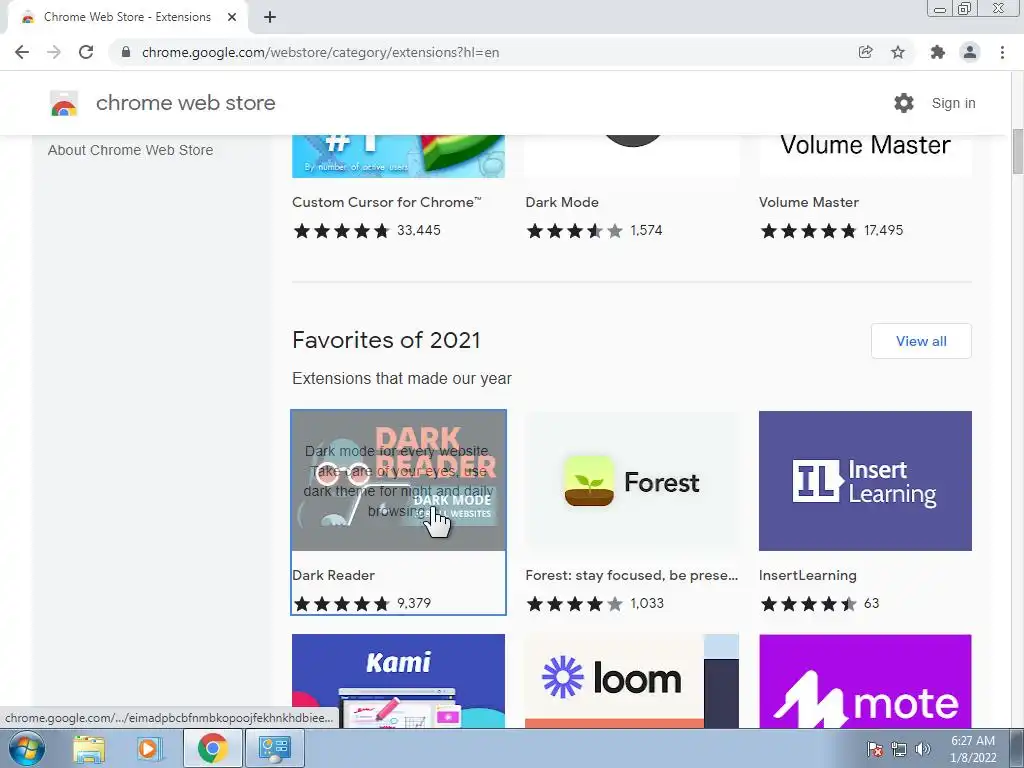
Task: Open the control panel taskbar icon
Action: pyautogui.click(x=274, y=748)
